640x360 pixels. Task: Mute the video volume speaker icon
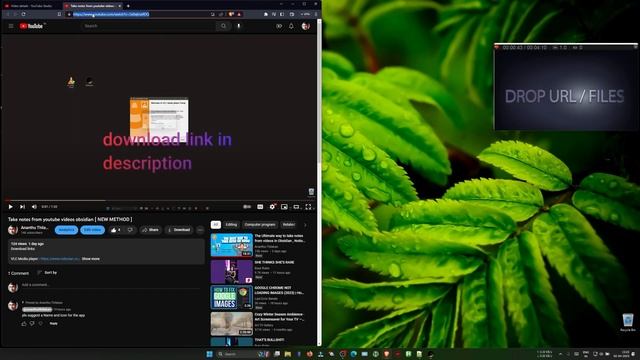click(34, 207)
